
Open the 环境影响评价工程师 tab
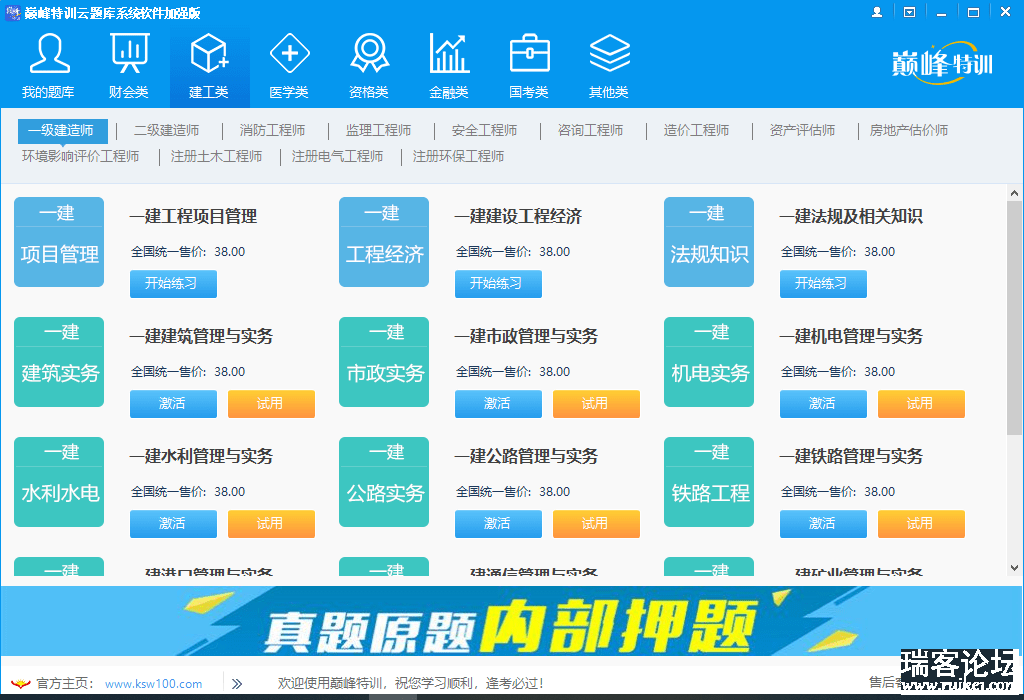[80, 156]
